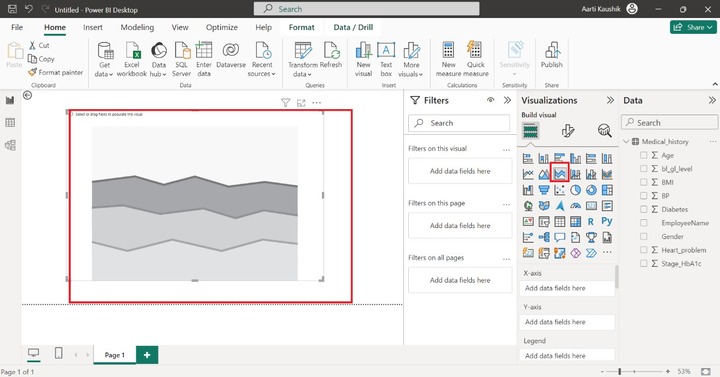
Task: Add a new page with plus button
Action: coord(147,355)
